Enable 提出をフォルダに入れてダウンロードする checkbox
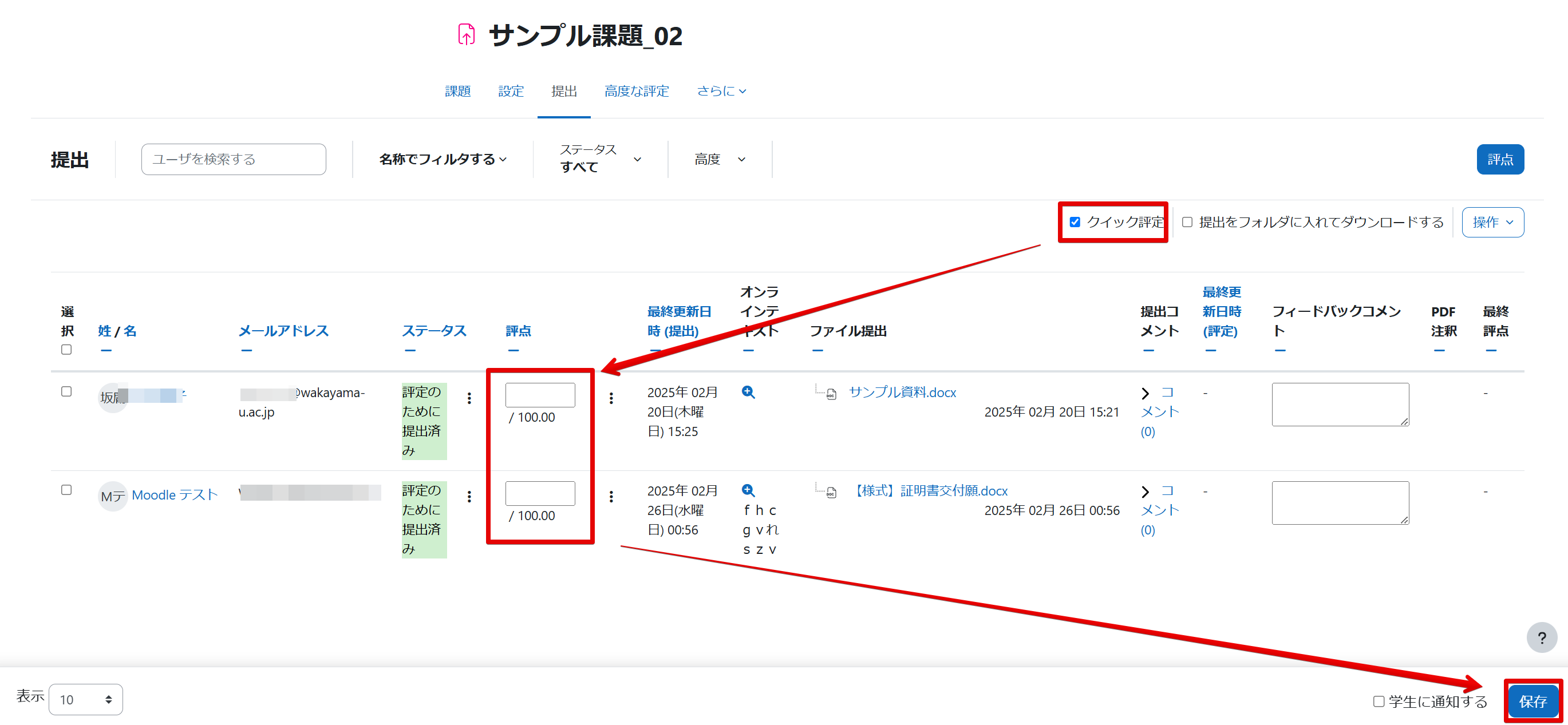The width and height of the screenshot is (1568, 725). (1187, 222)
